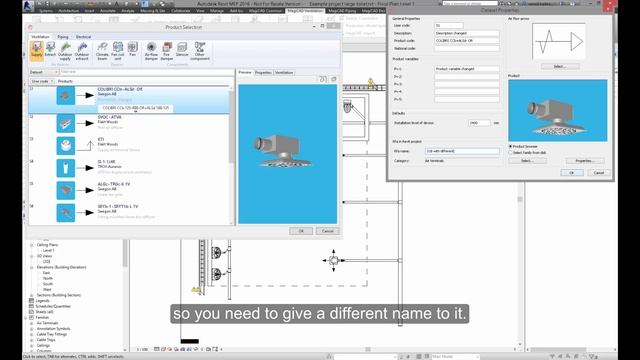Select the Fan coil unit icon
The image size is (640, 360).
click(118, 51)
